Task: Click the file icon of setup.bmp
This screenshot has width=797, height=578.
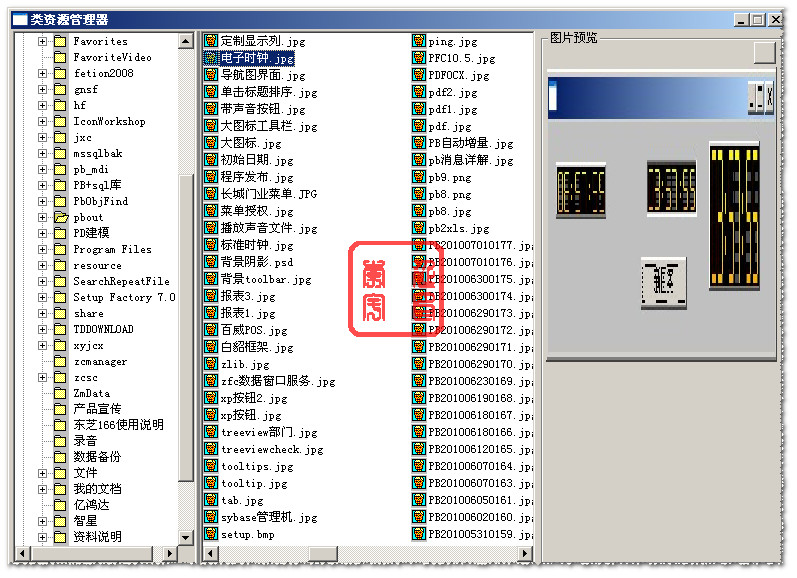Action: coord(211,534)
